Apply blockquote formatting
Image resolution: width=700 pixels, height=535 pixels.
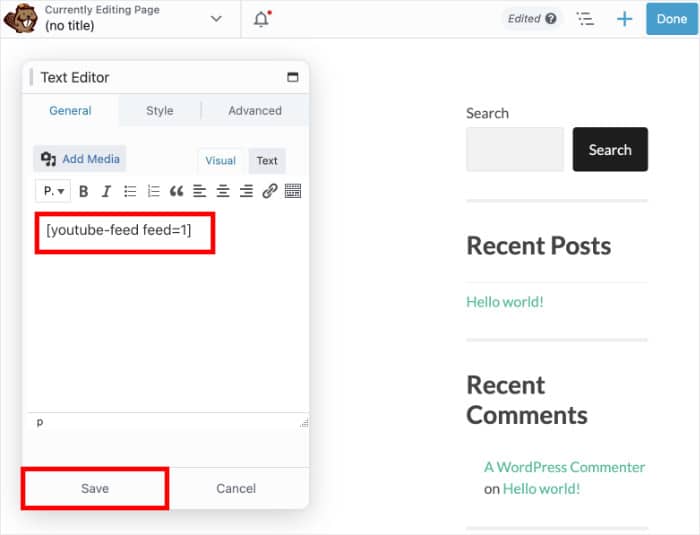click(176, 192)
